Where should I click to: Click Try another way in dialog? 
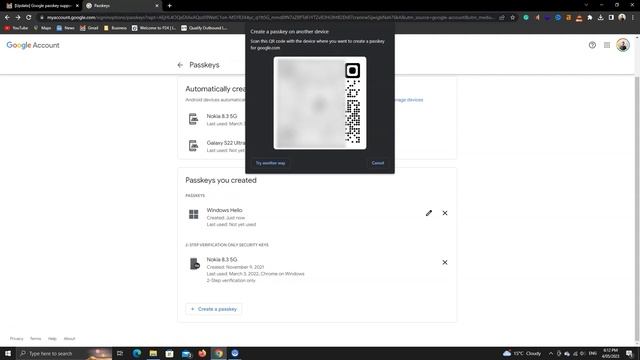[x=270, y=163]
